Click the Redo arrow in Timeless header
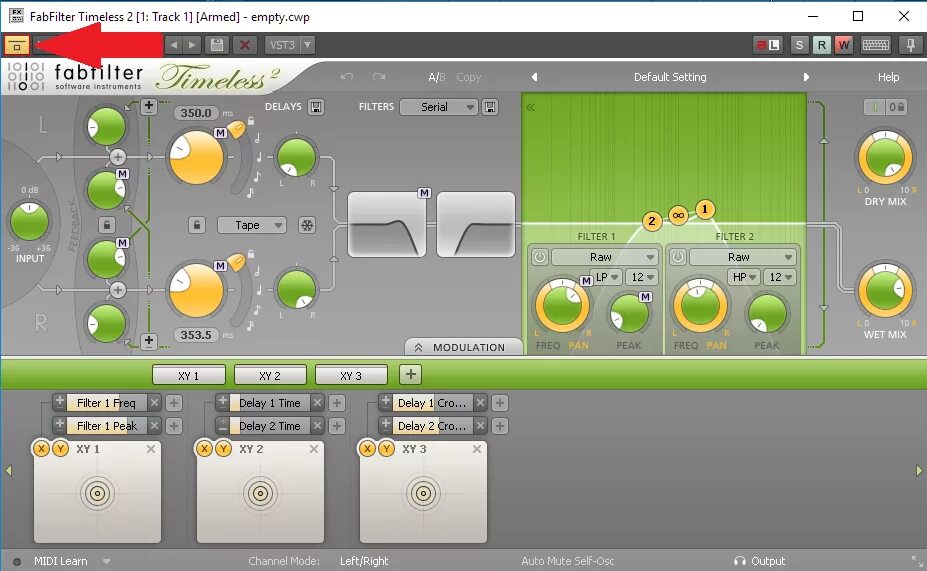 (x=379, y=77)
